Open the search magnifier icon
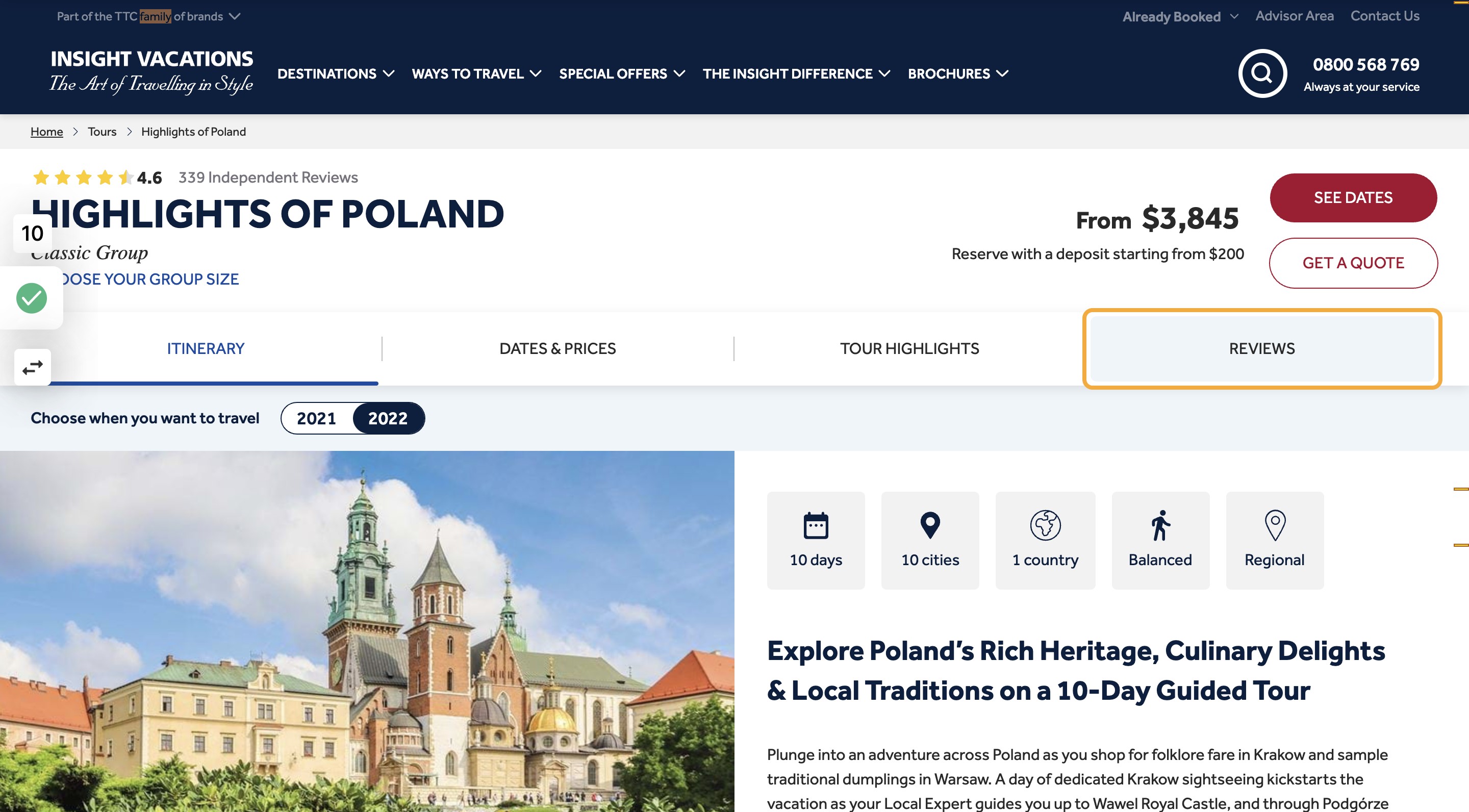This screenshot has height=812, width=1469. (1262, 73)
